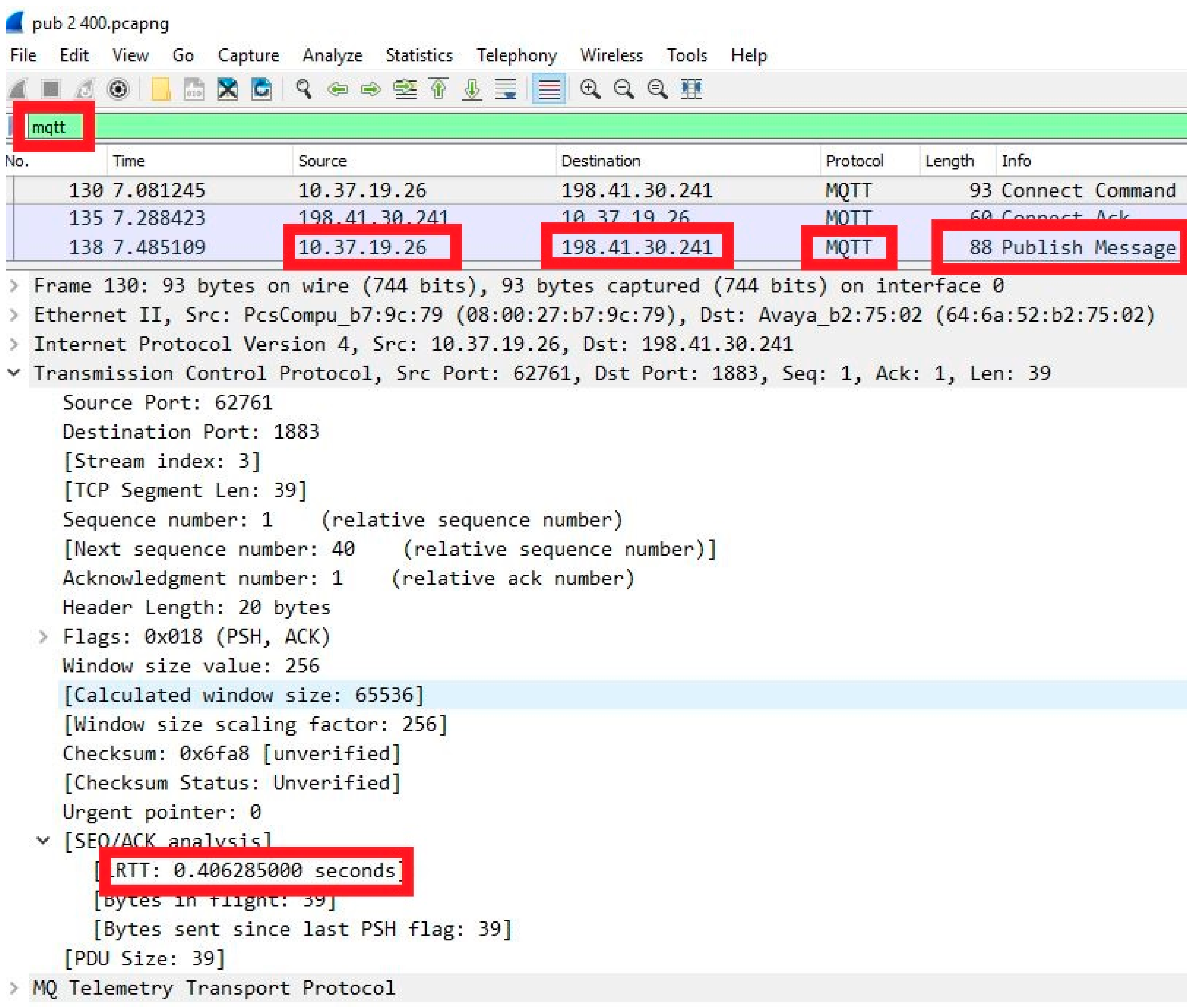Open Capture options gear icon

pos(118,89)
